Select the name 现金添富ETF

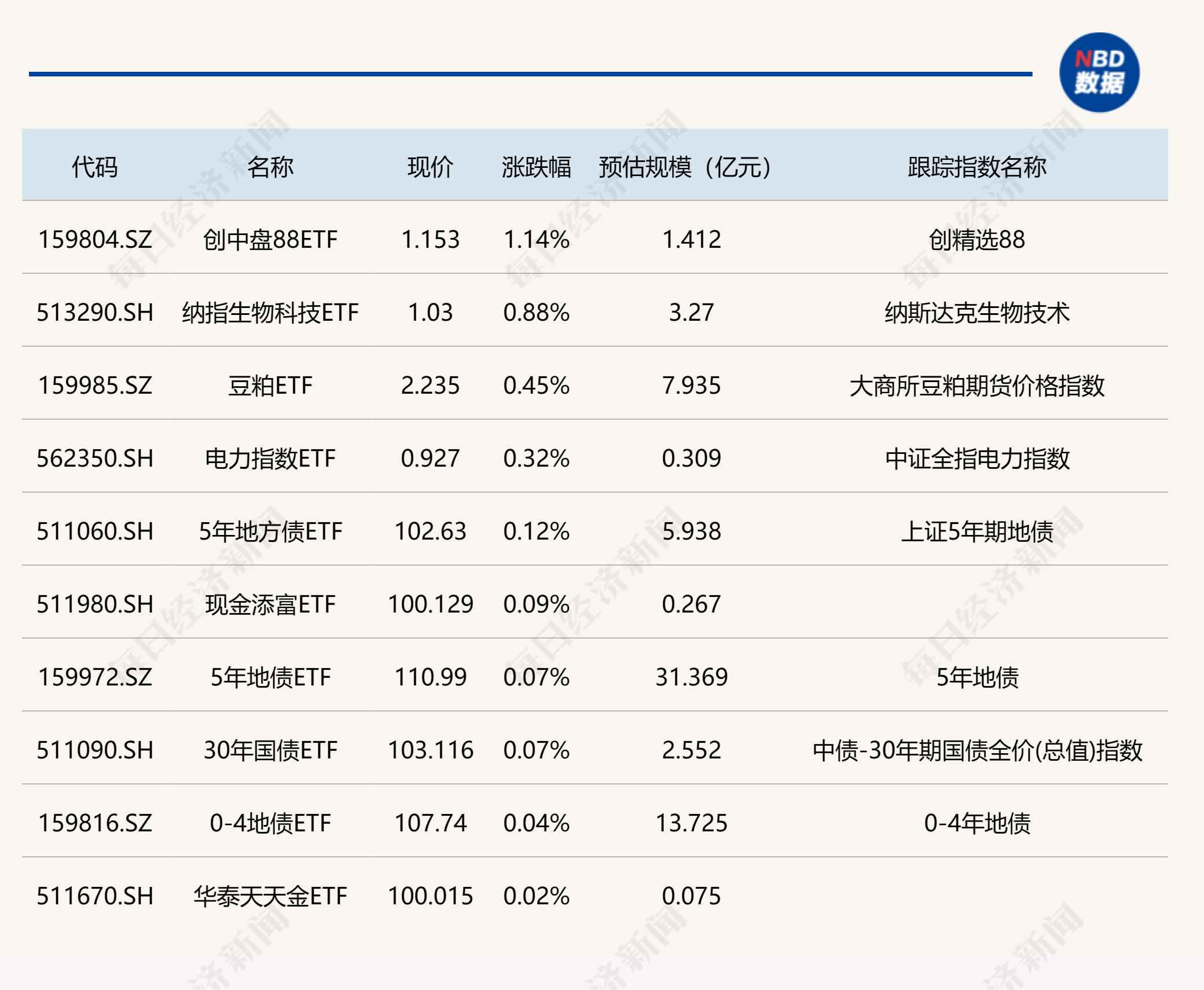pos(270,604)
